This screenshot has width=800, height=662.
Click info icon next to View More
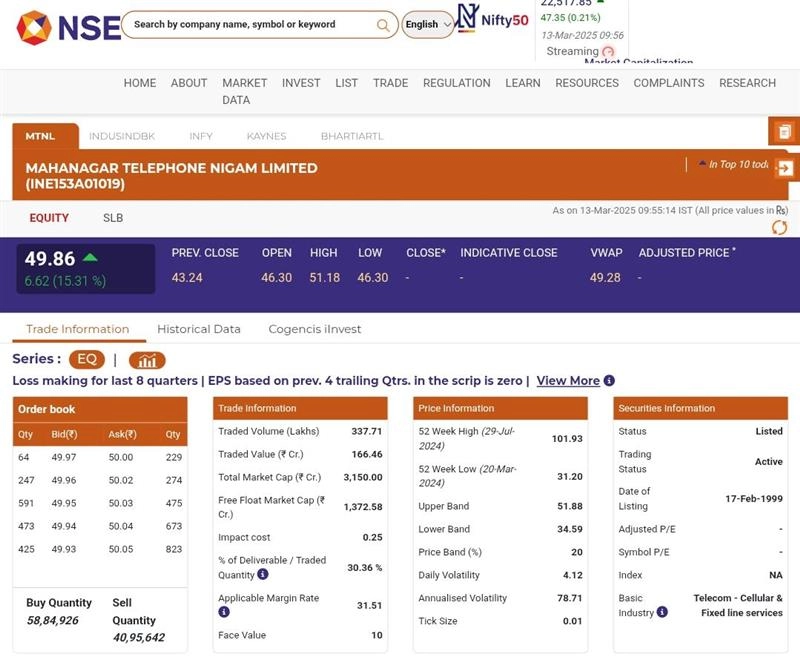(x=609, y=381)
